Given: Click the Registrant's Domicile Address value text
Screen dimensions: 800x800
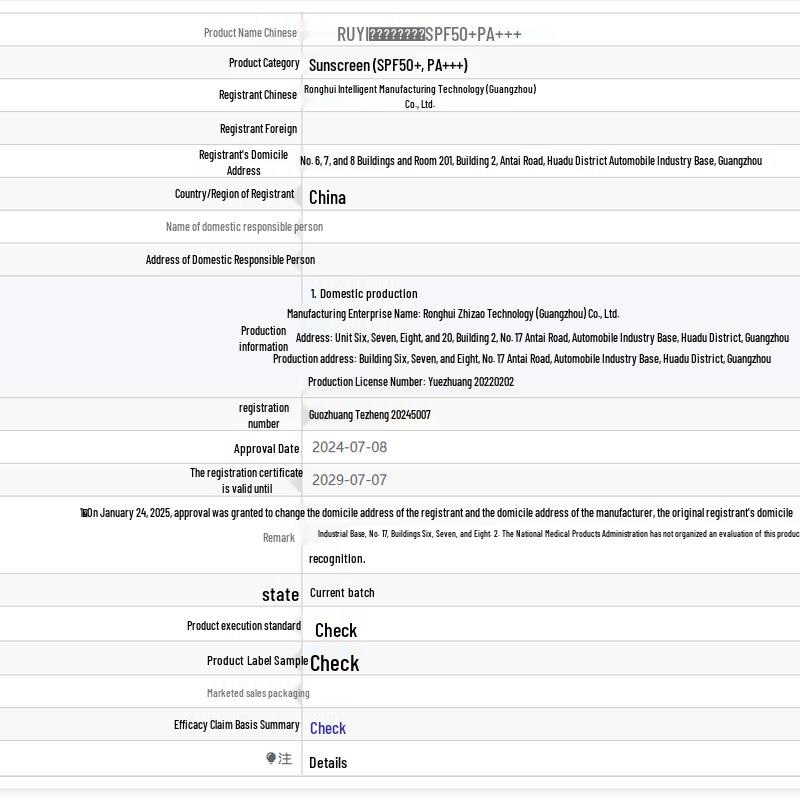Looking at the screenshot, I should 530,161.
